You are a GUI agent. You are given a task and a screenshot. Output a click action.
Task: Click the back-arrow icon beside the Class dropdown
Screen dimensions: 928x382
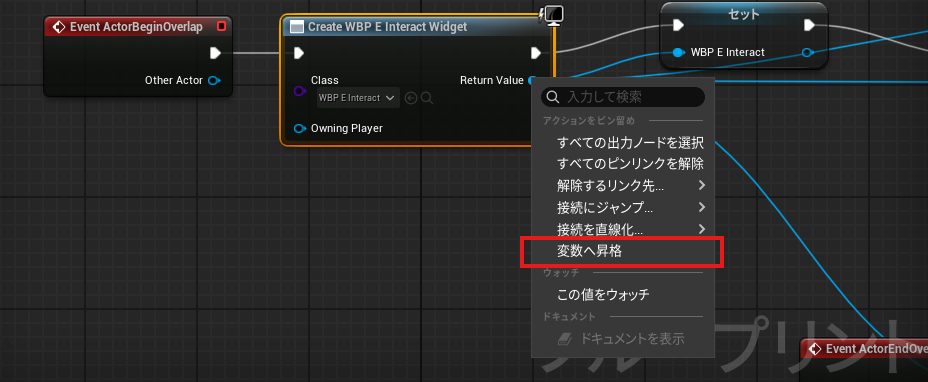click(411, 98)
